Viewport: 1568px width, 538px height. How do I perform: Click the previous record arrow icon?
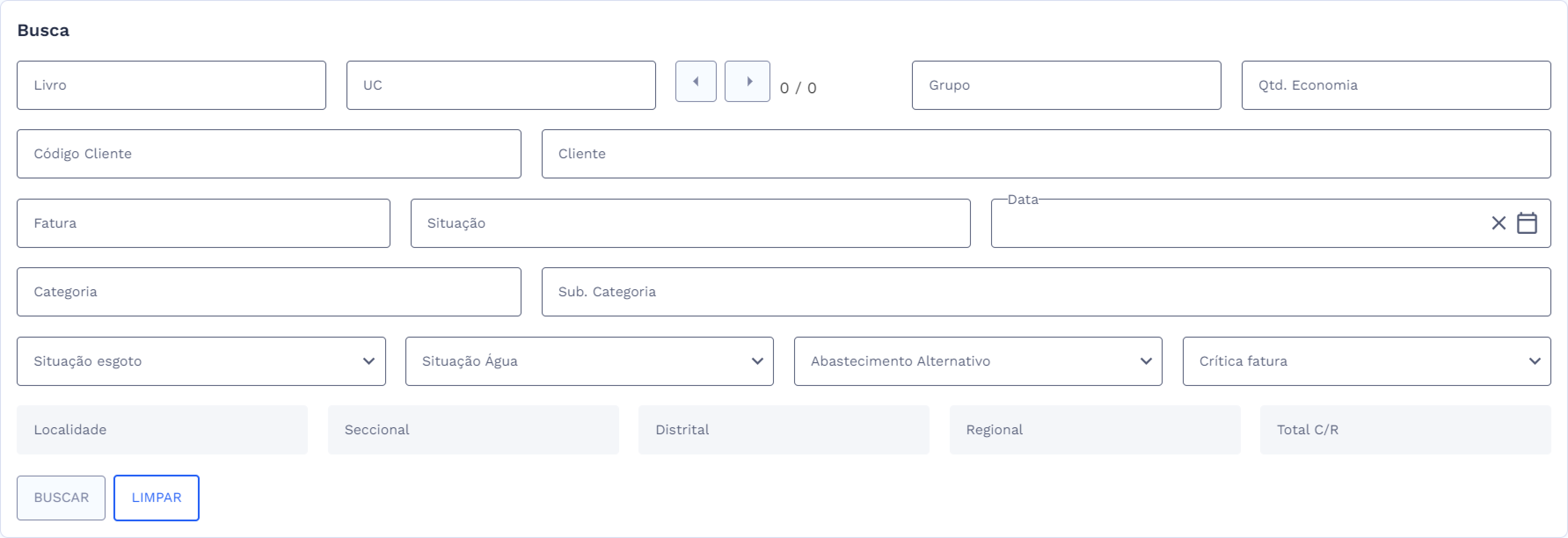click(x=695, y=82)
